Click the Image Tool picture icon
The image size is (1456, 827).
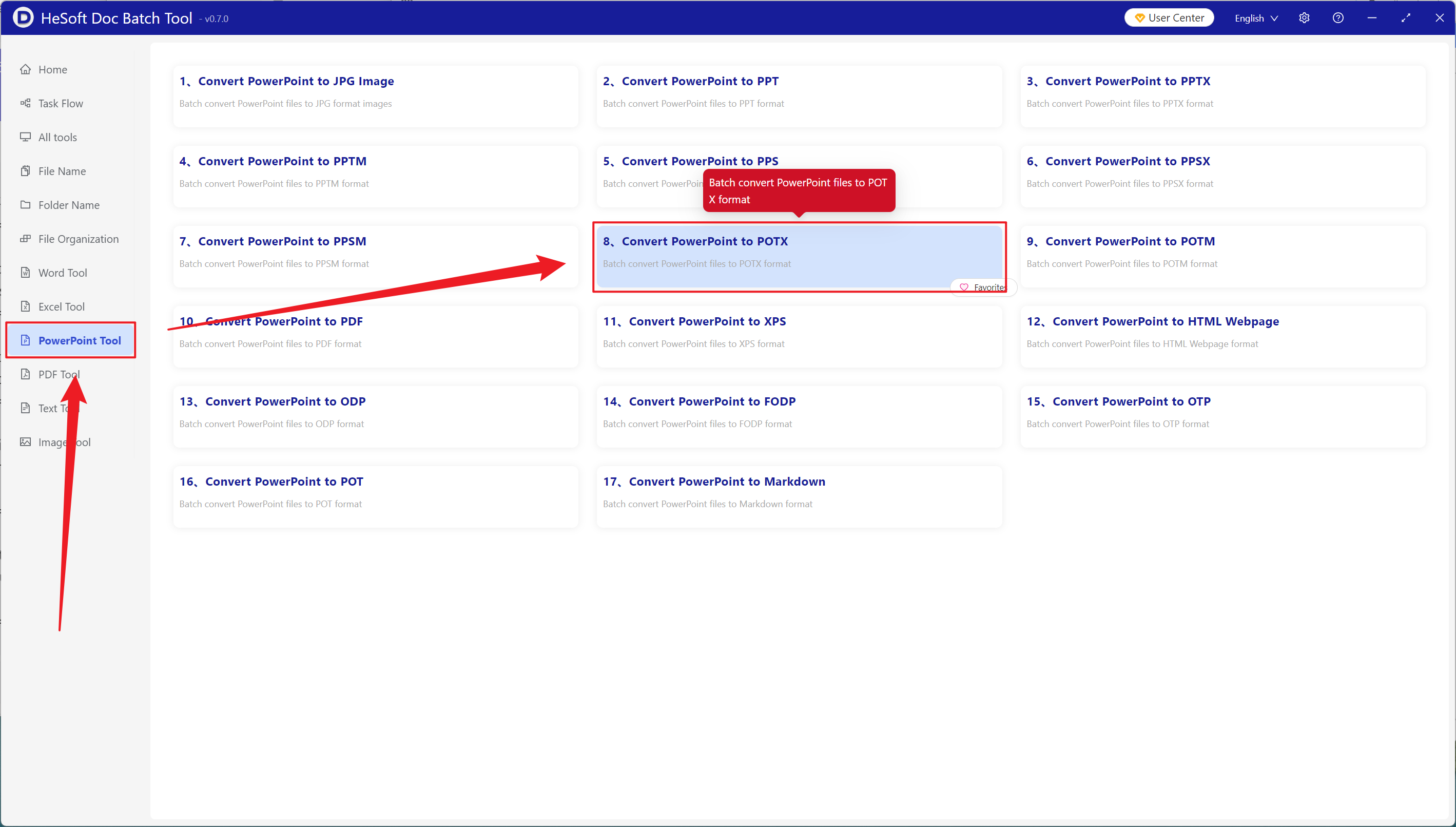pyautogui.click(x=25, y=442)
